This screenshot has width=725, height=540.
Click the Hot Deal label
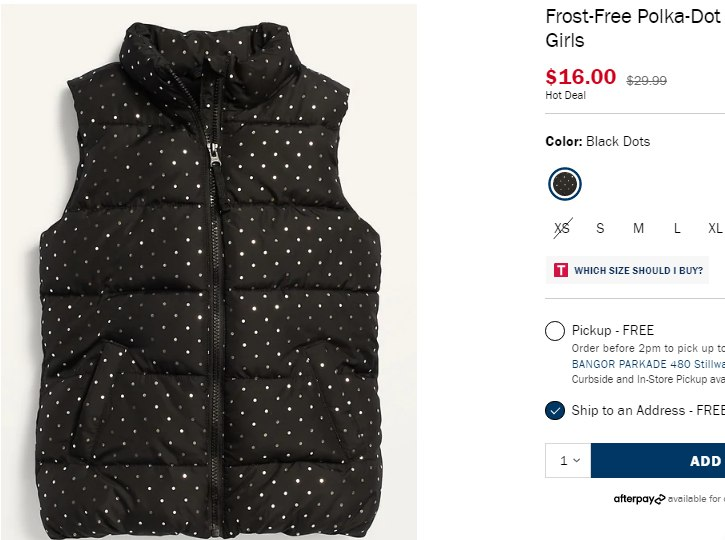pos(566,96)
